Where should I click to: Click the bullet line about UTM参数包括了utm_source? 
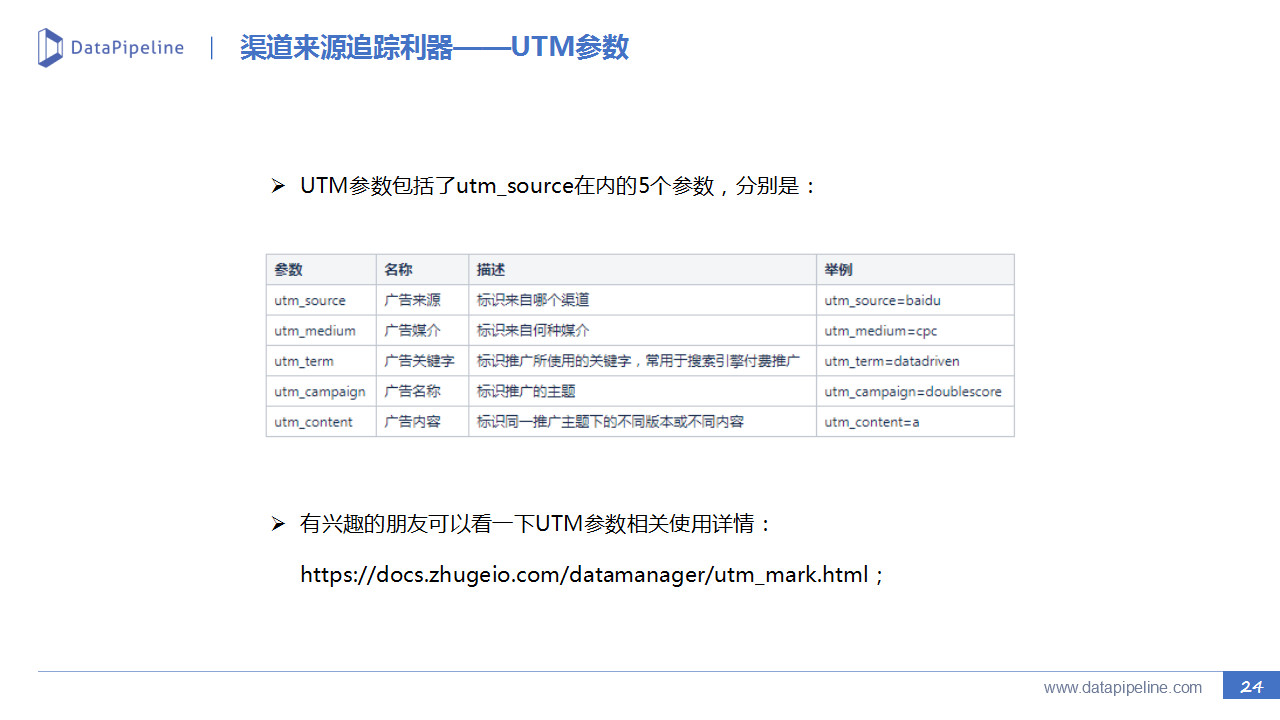[x=559, y=186]
